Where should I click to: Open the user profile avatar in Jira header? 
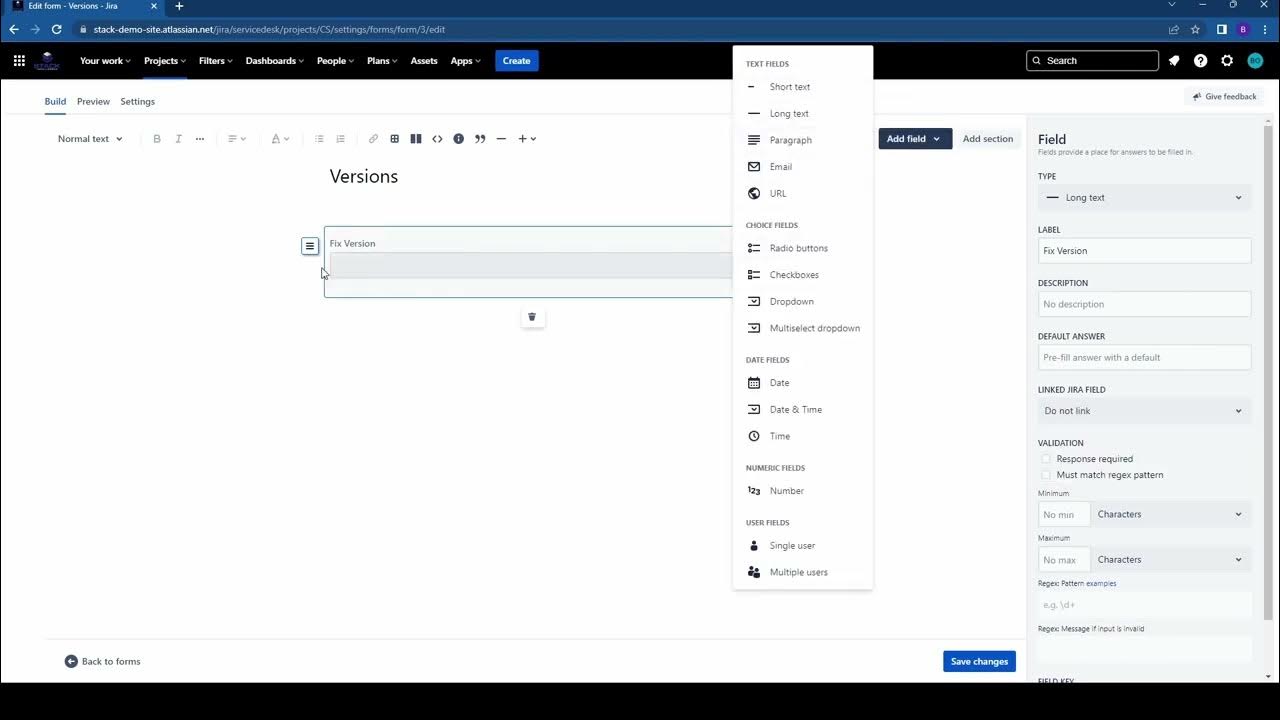tap(1255, 61)
